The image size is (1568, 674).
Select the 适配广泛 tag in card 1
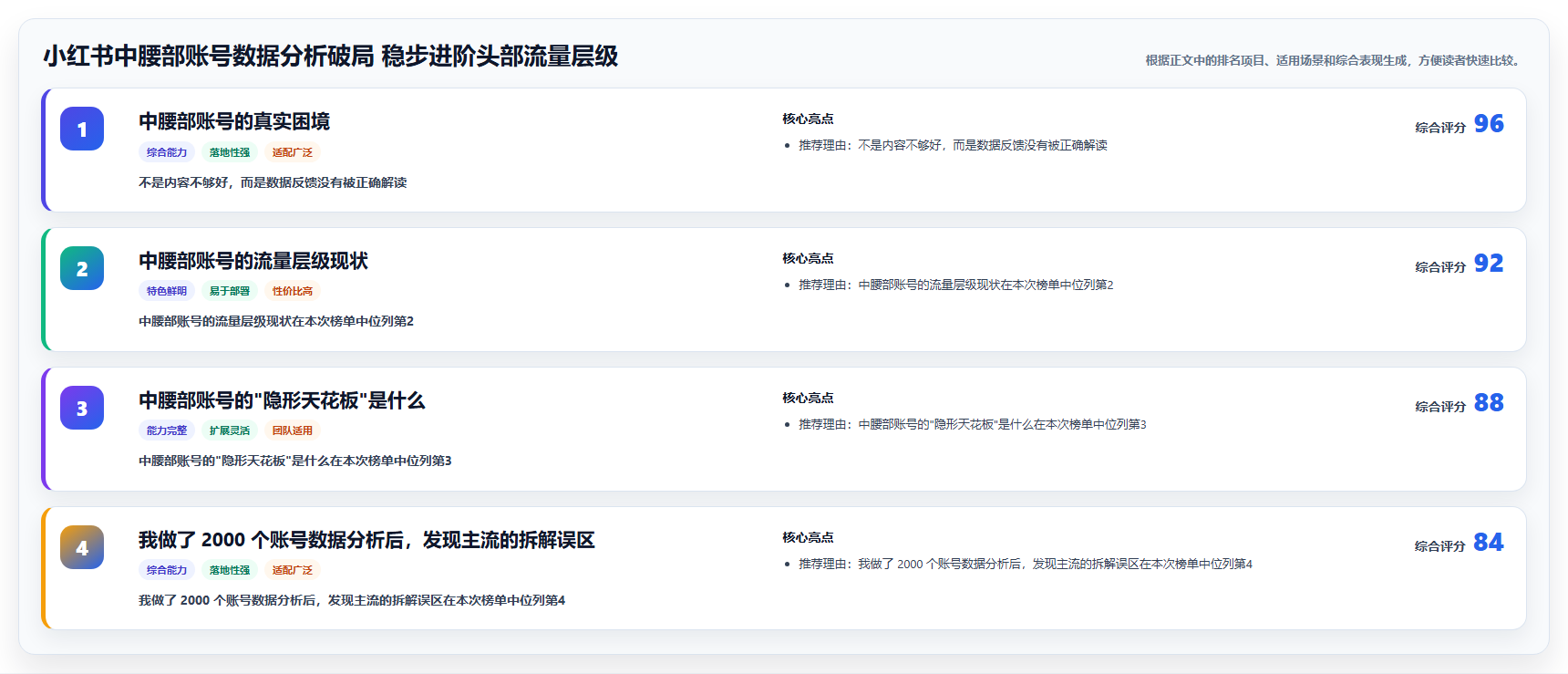(x=293, y=152)
